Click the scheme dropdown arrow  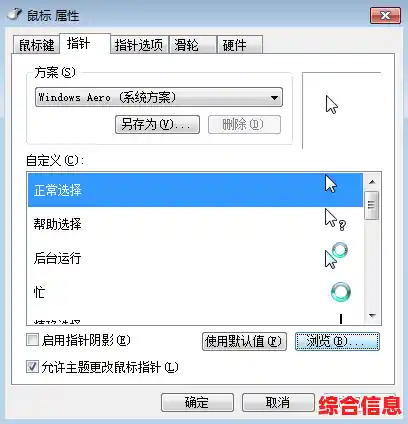[x=274, y=98]
